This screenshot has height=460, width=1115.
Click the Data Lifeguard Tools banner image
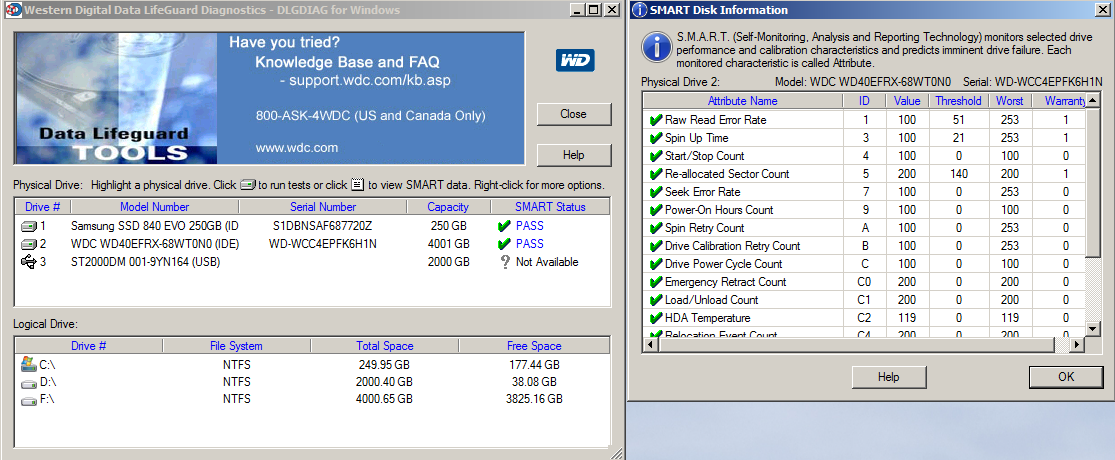270,98
